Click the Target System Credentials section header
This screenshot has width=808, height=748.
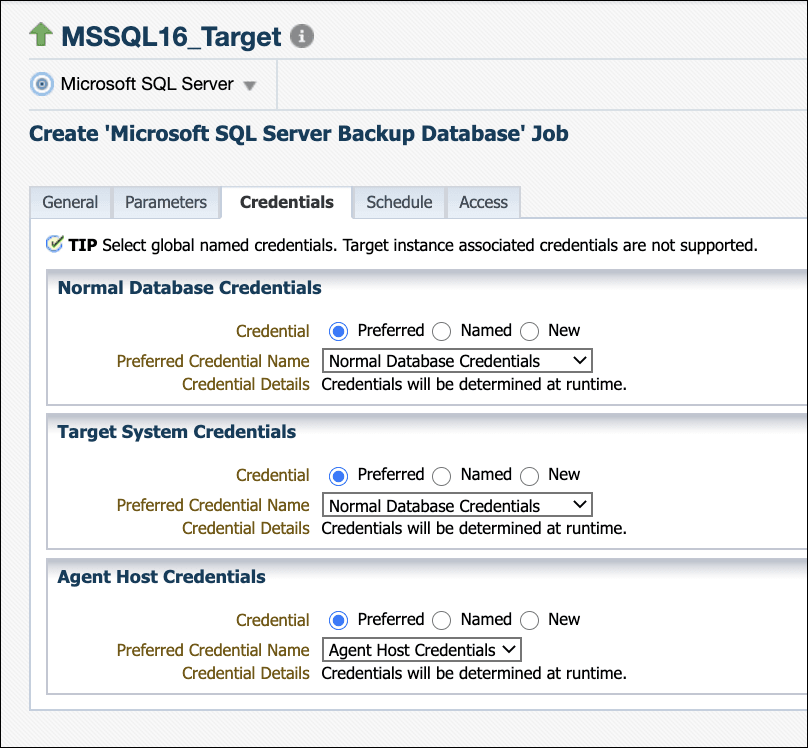pyautogui.click(x=177, y=432)
